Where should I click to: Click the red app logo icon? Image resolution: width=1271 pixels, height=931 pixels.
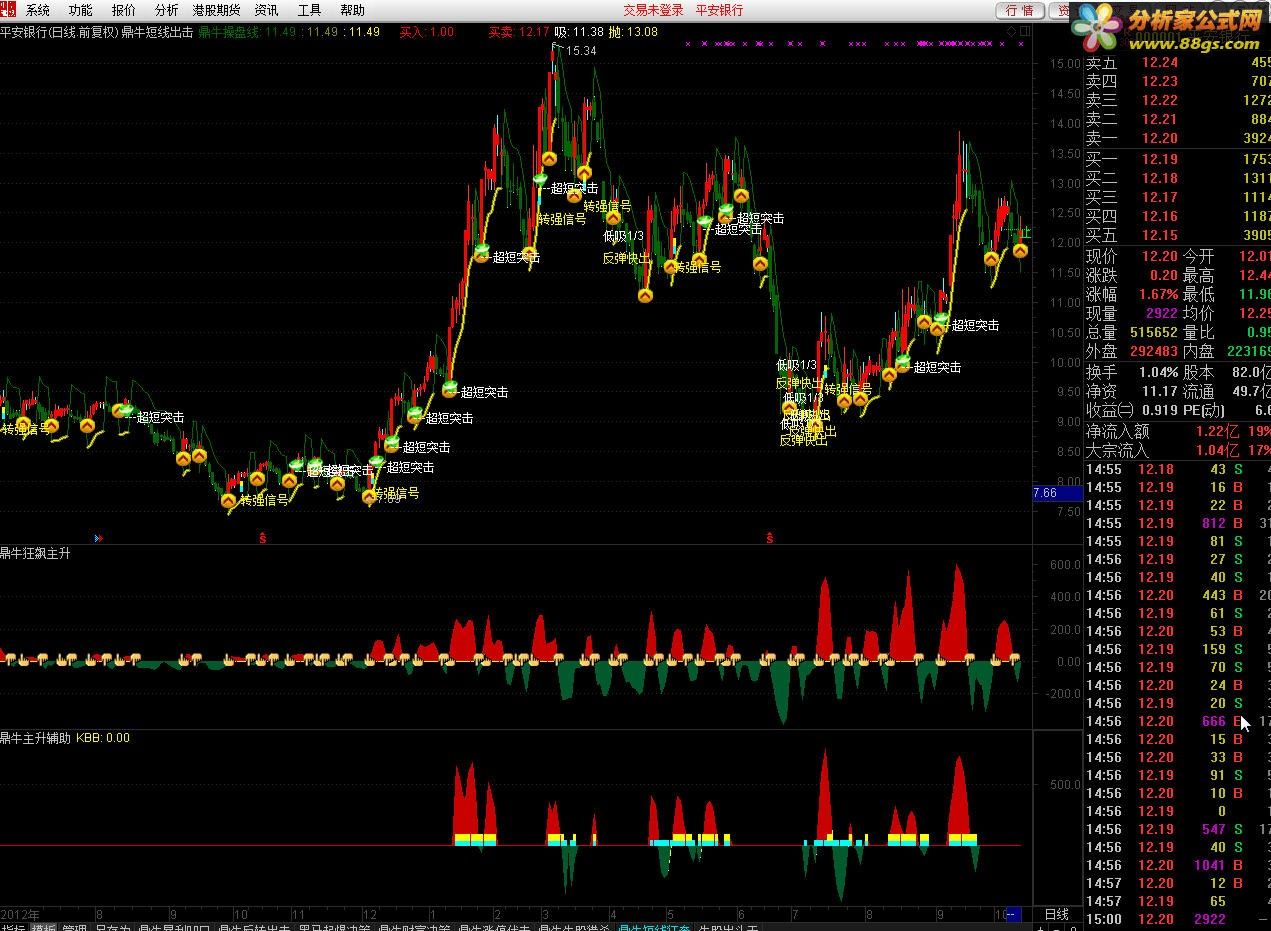pos(9,9)
